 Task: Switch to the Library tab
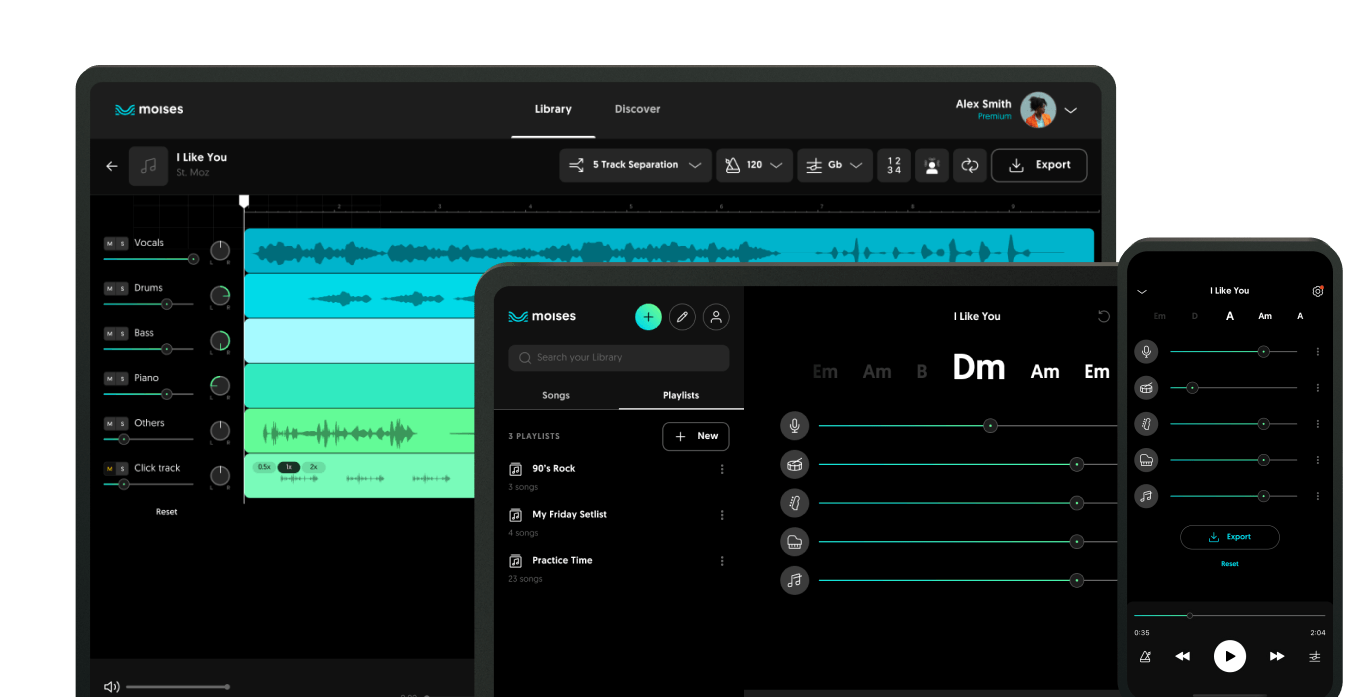tap(553, 109)
